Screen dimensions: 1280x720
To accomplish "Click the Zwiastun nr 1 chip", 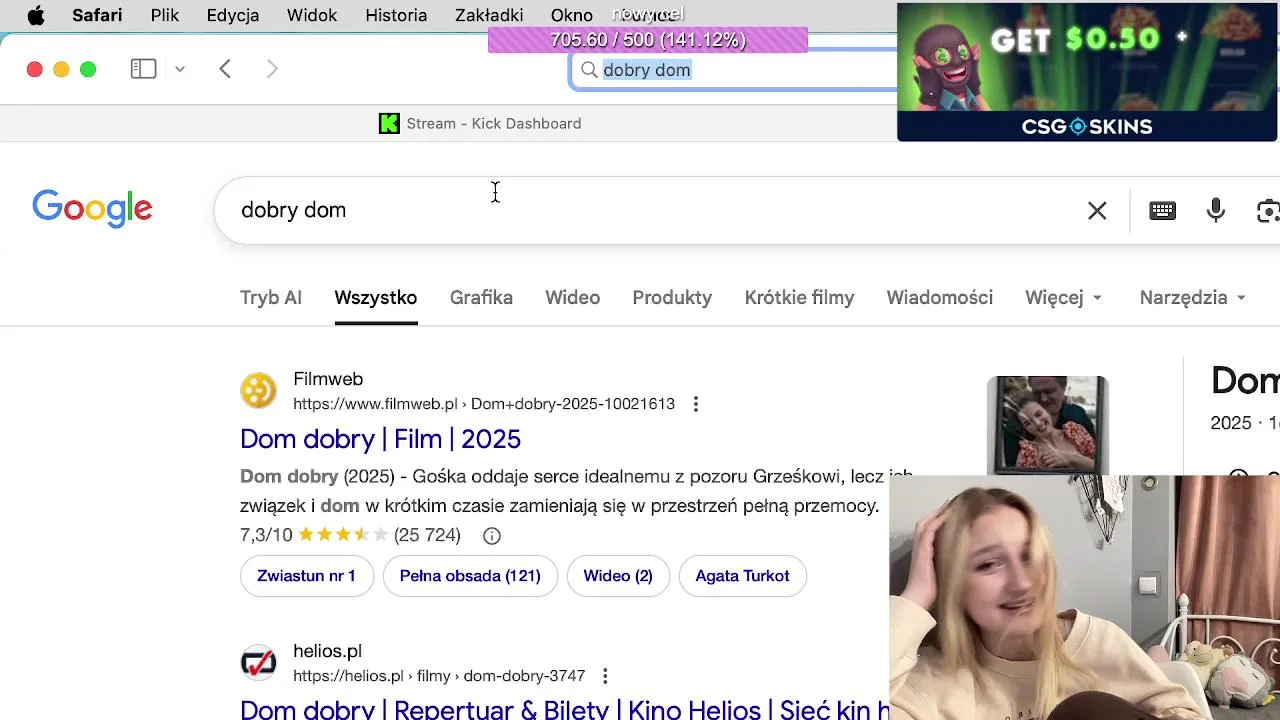I will point(307,576).
